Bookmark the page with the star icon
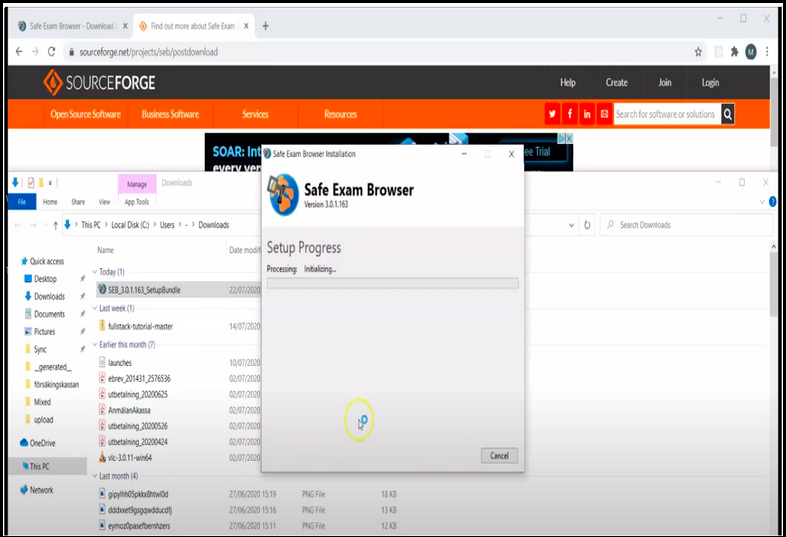Screen dimensions: 786x537 point(698,51)
